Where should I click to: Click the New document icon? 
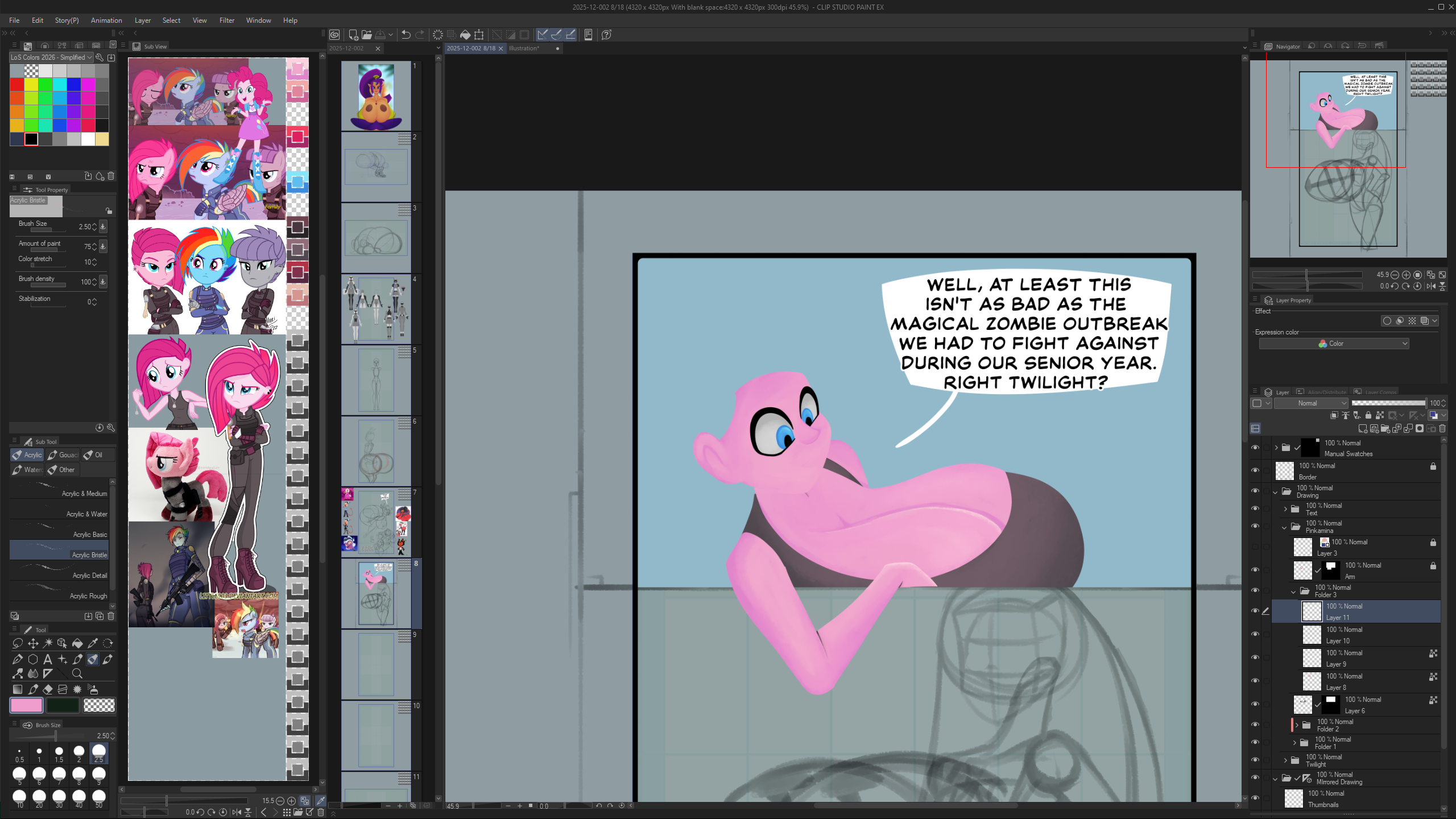[x=353, y=35]
